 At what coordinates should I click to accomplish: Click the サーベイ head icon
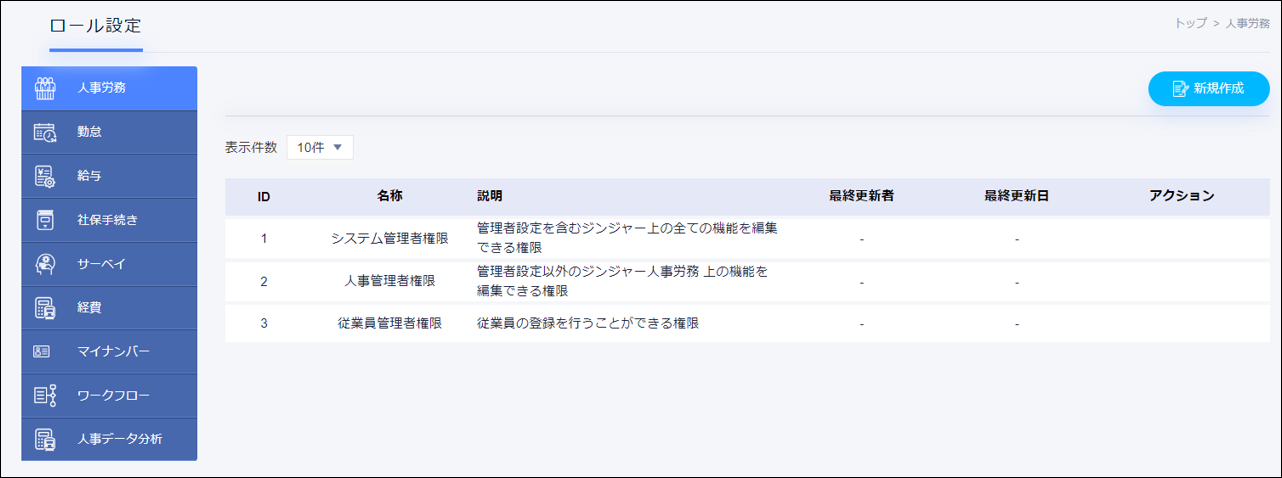[45, 264]
